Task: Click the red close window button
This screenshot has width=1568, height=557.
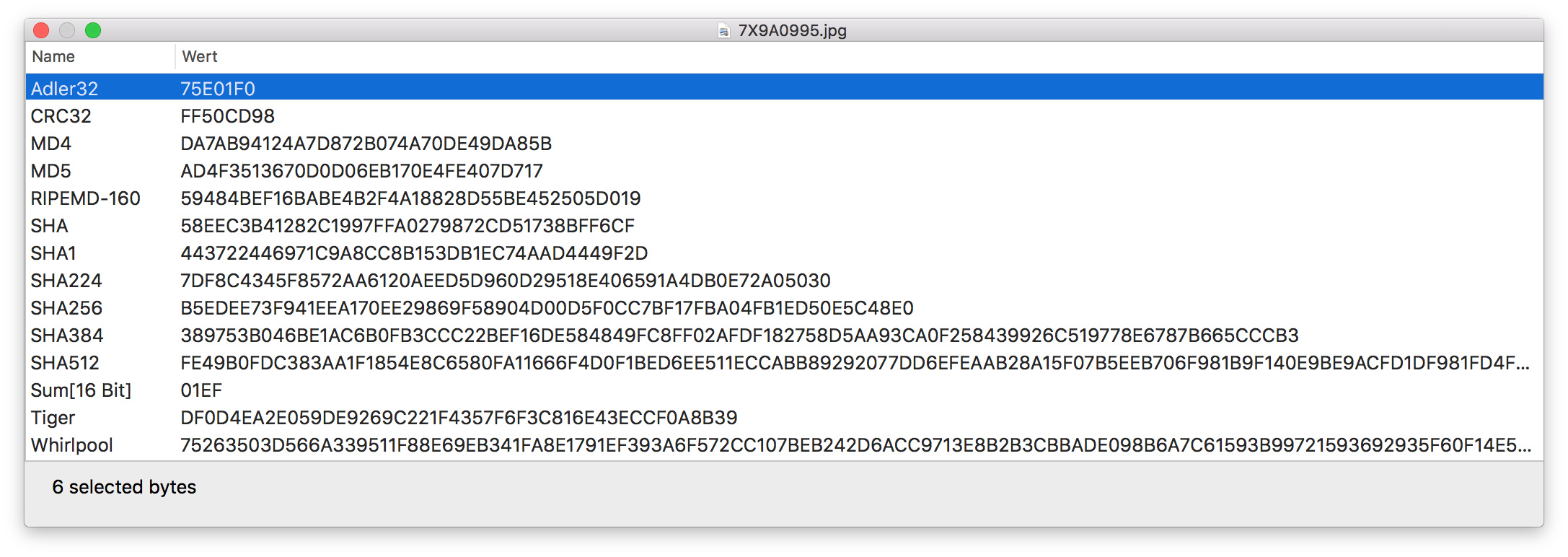Action: (41, 30)
